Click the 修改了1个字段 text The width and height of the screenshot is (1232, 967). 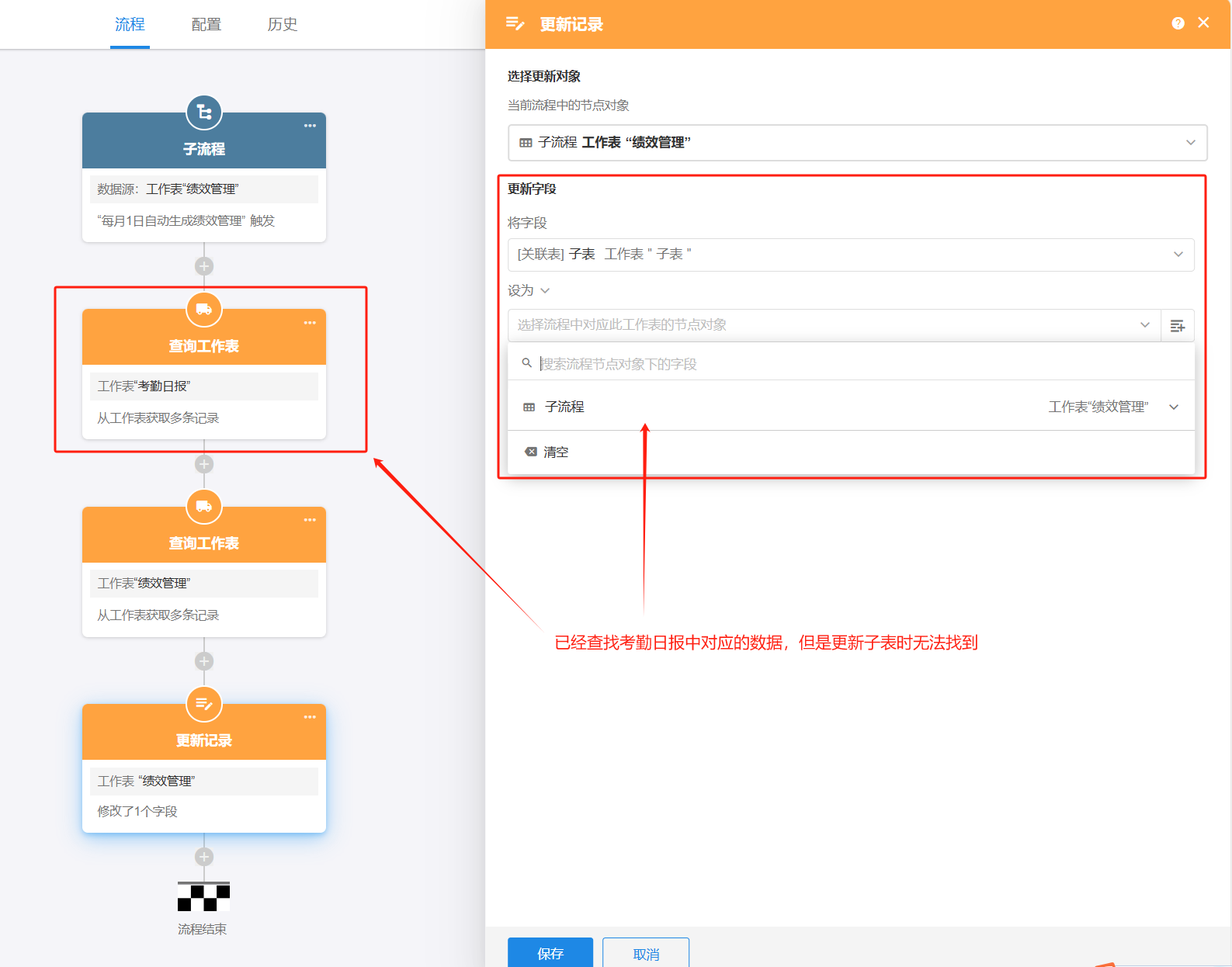coord(137,812)
